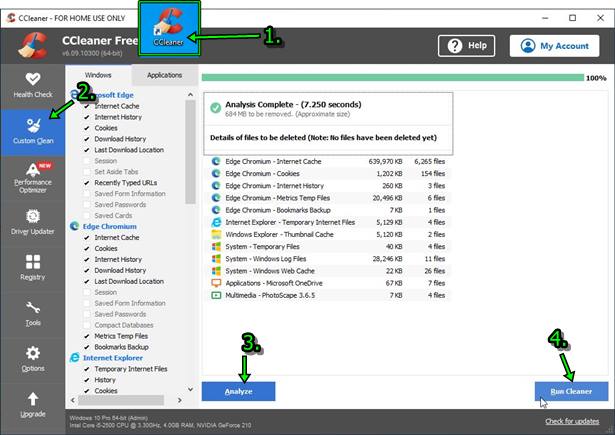Select the Custom Clean sidebar item

click(x=33, y=131)
